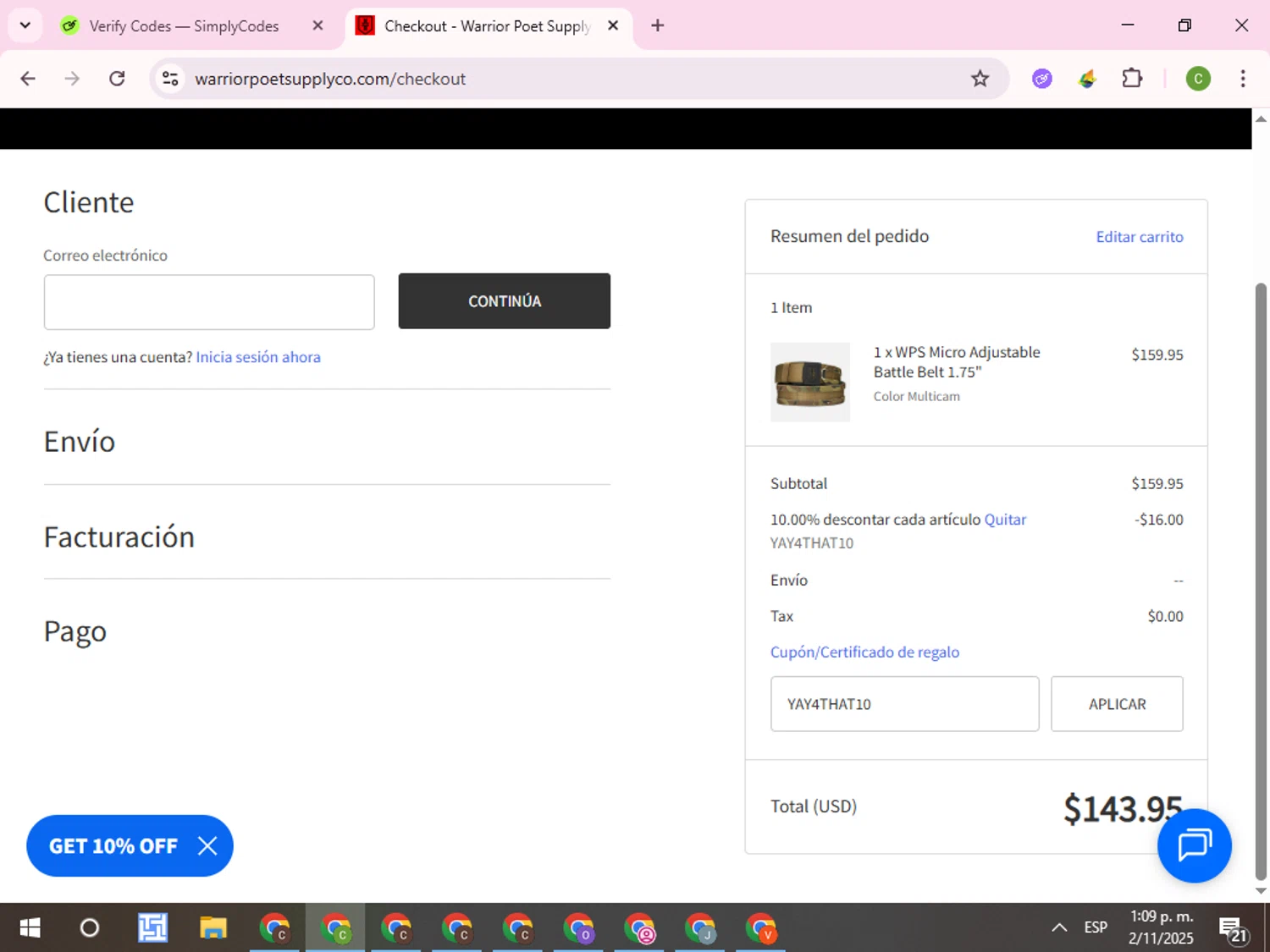This screenshot has height=952, width=1270.
Task: Open Chrome taskbar icon with pink badge
Action: click(640, 928)
